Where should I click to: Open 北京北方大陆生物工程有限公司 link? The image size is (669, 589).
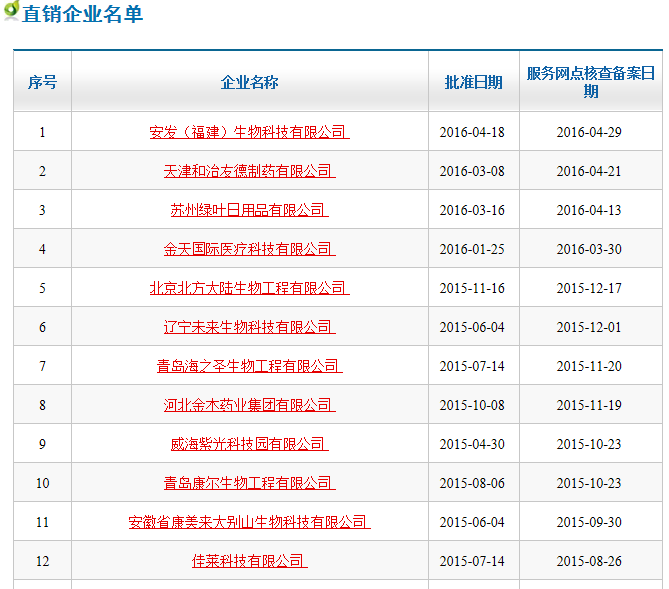[250, 288]
